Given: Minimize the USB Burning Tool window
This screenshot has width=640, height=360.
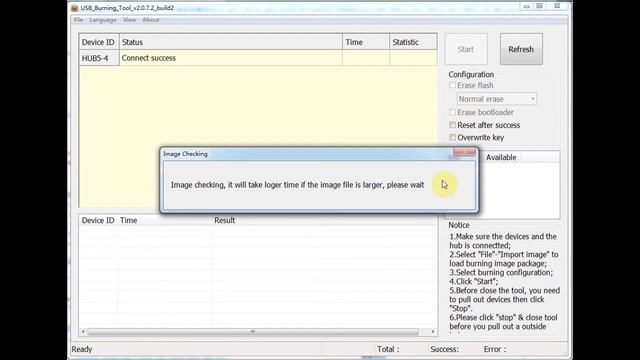Looking at the screenshot, I should [x=527, y=6].
